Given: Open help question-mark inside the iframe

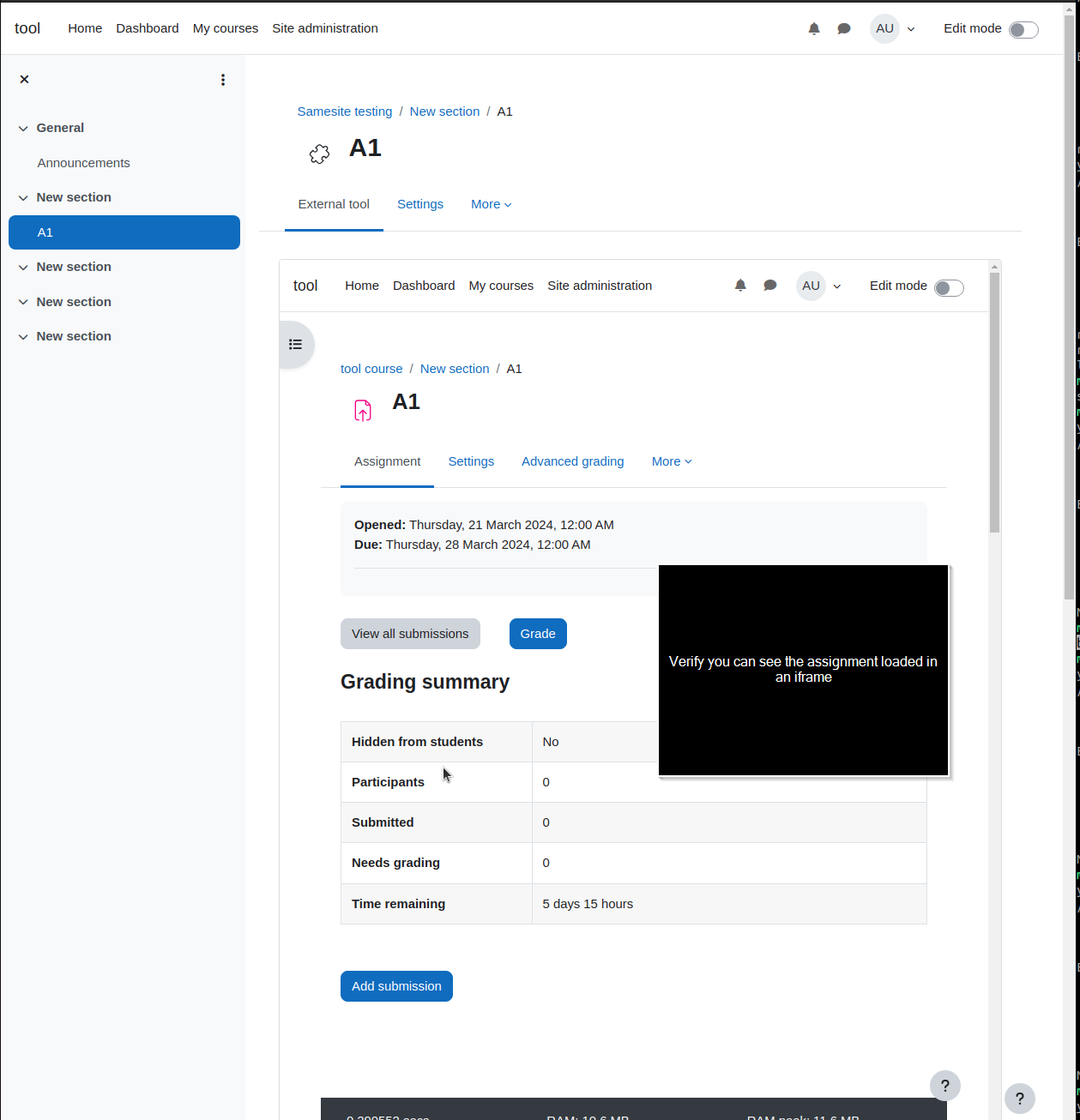Looking at the screenshot, I should tap(945, 1086).
